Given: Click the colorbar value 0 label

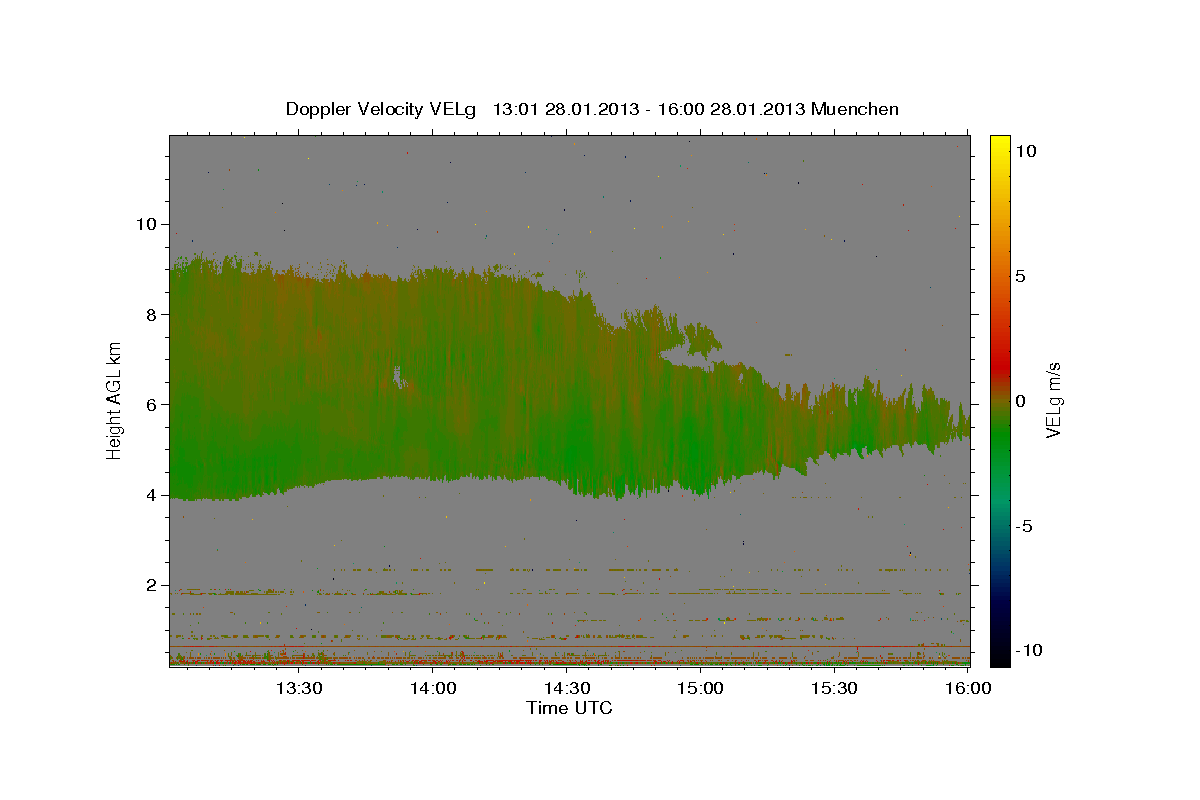Looking at the screenshot, I should (1020, 401).
